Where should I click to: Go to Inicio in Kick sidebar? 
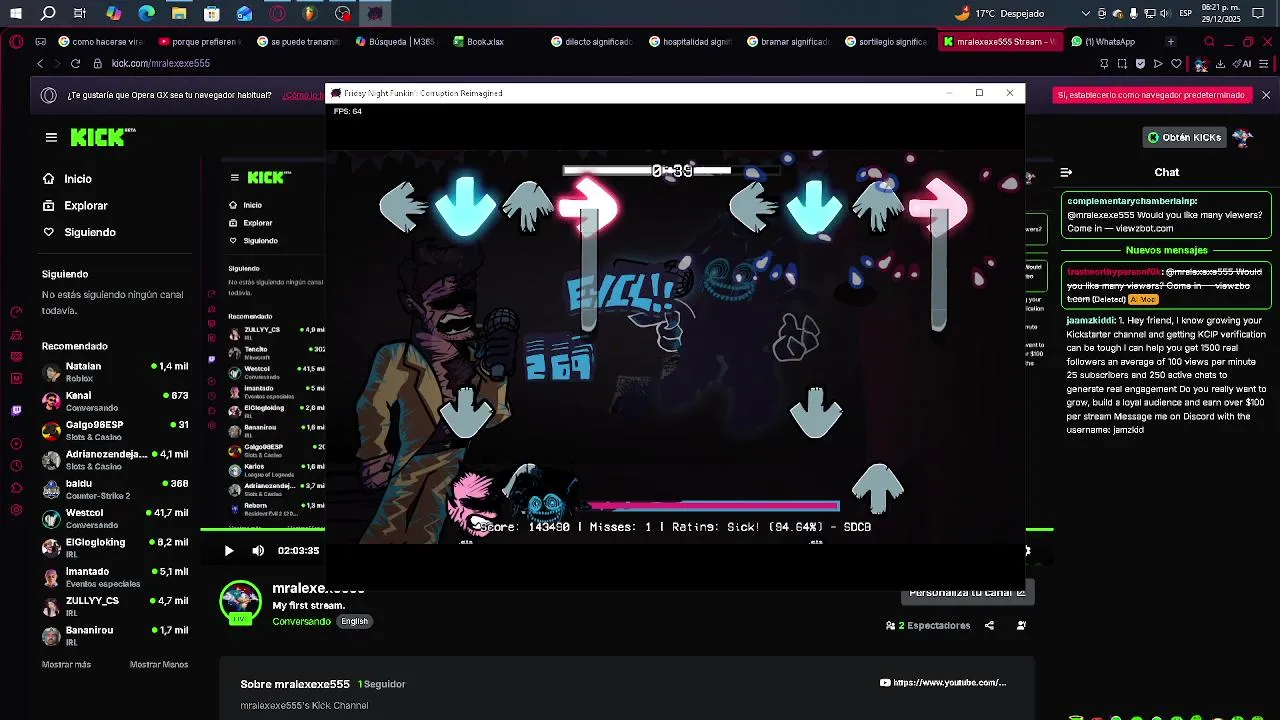click(x=67, y=179)
